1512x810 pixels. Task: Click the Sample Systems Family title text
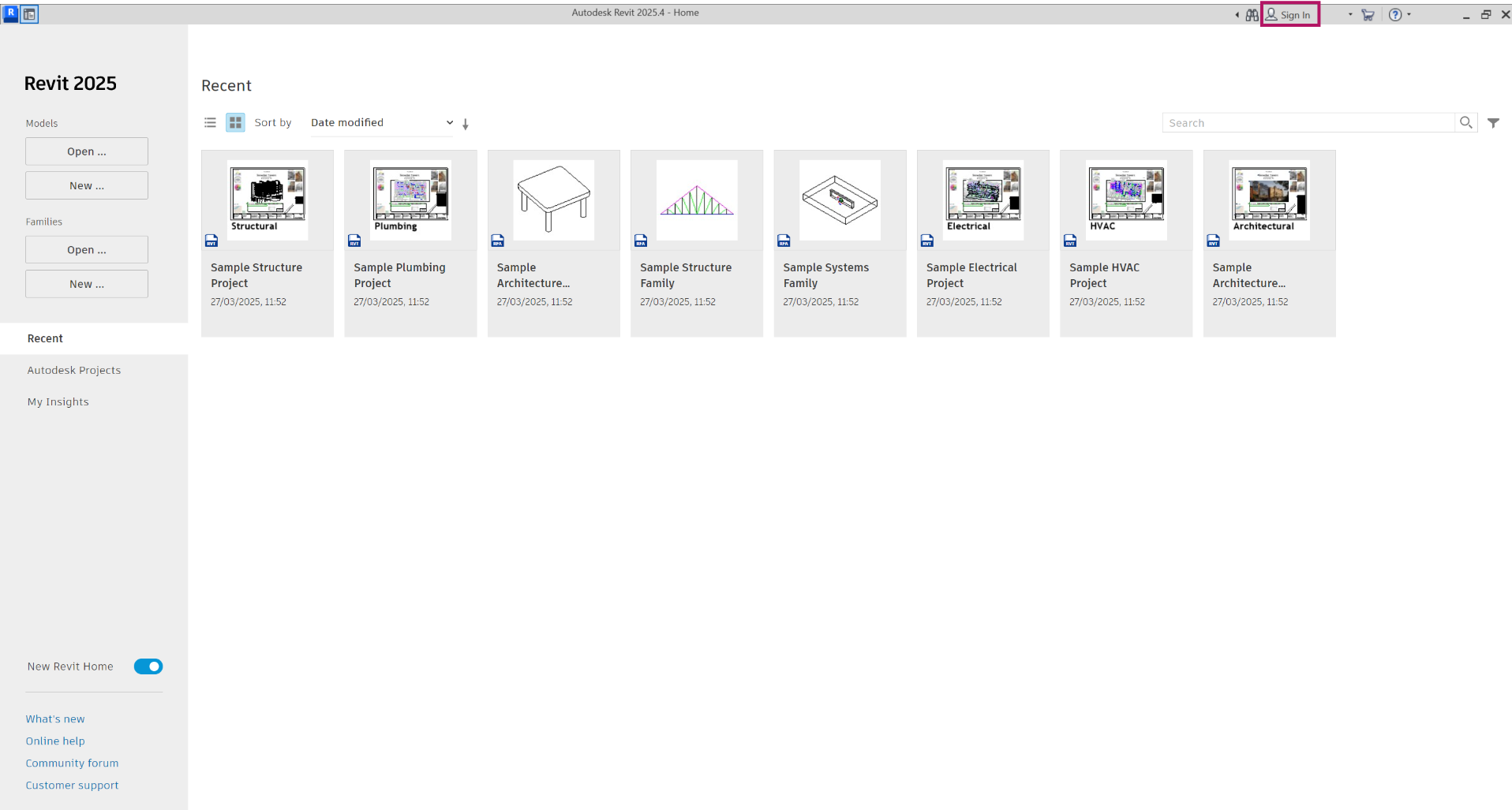pos(826,275)
